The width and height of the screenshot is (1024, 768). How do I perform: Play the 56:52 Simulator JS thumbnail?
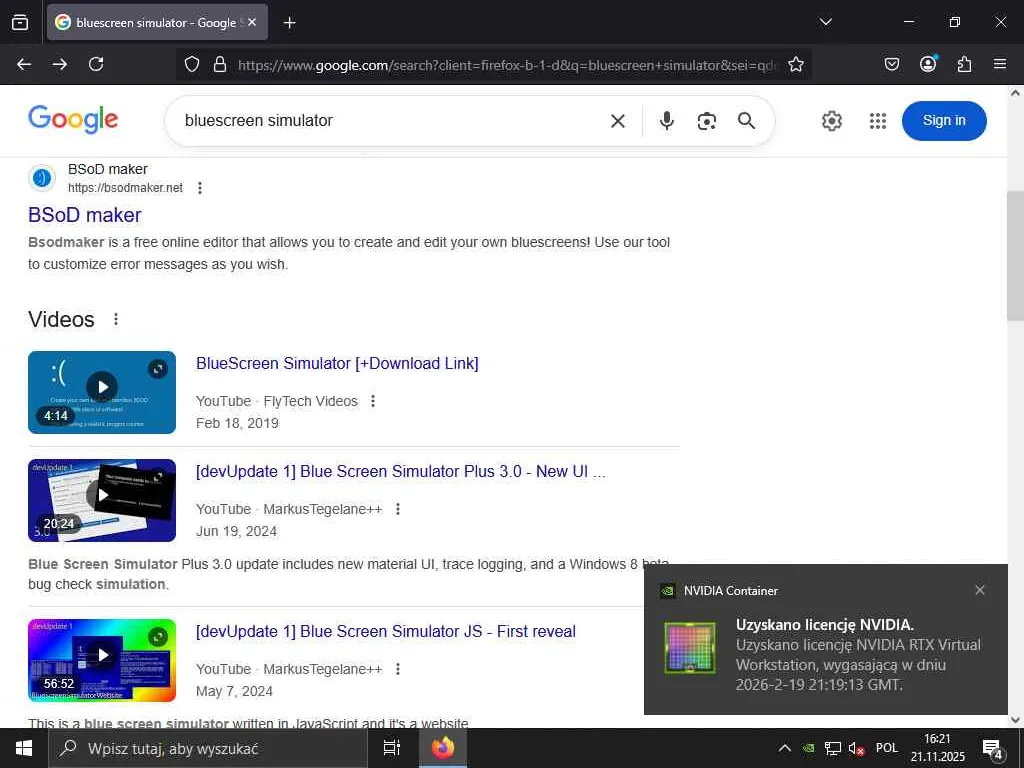102,660
